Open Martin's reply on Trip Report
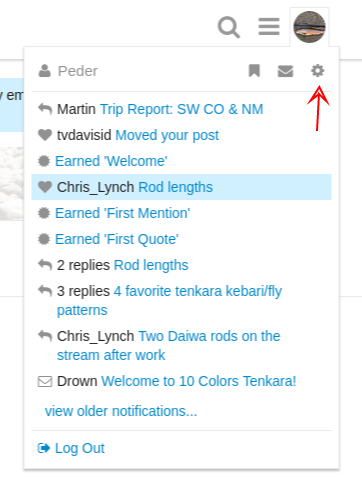This screenshot has width=362, height=477. pyautogui.click(x=182, y=109)
